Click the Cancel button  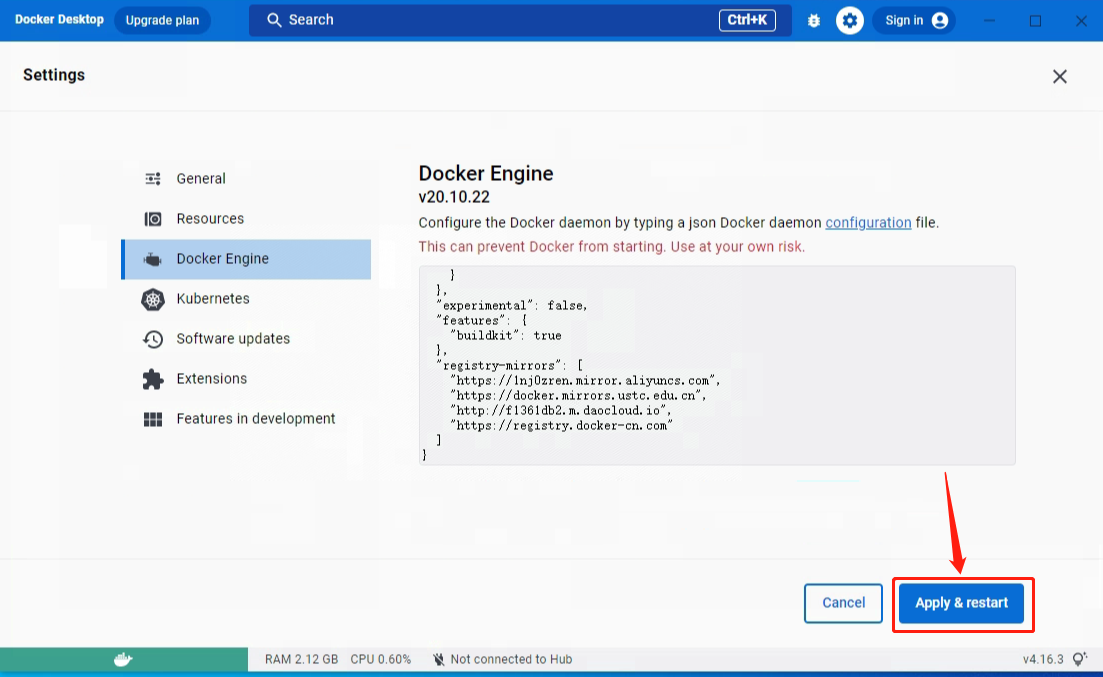click(x=842, y=603)
